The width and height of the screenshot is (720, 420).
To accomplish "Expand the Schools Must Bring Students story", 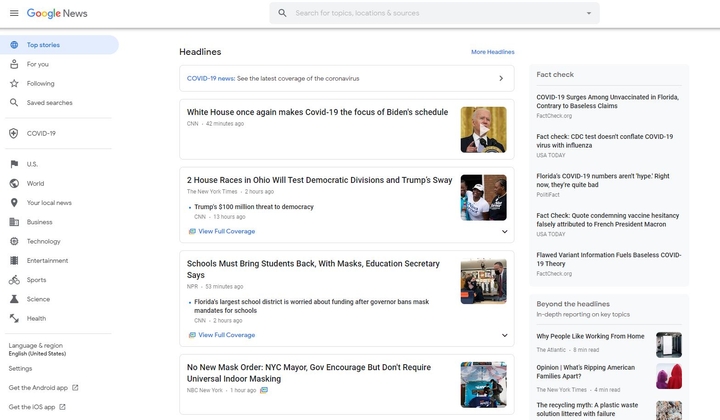I will (x=505, y=335).
